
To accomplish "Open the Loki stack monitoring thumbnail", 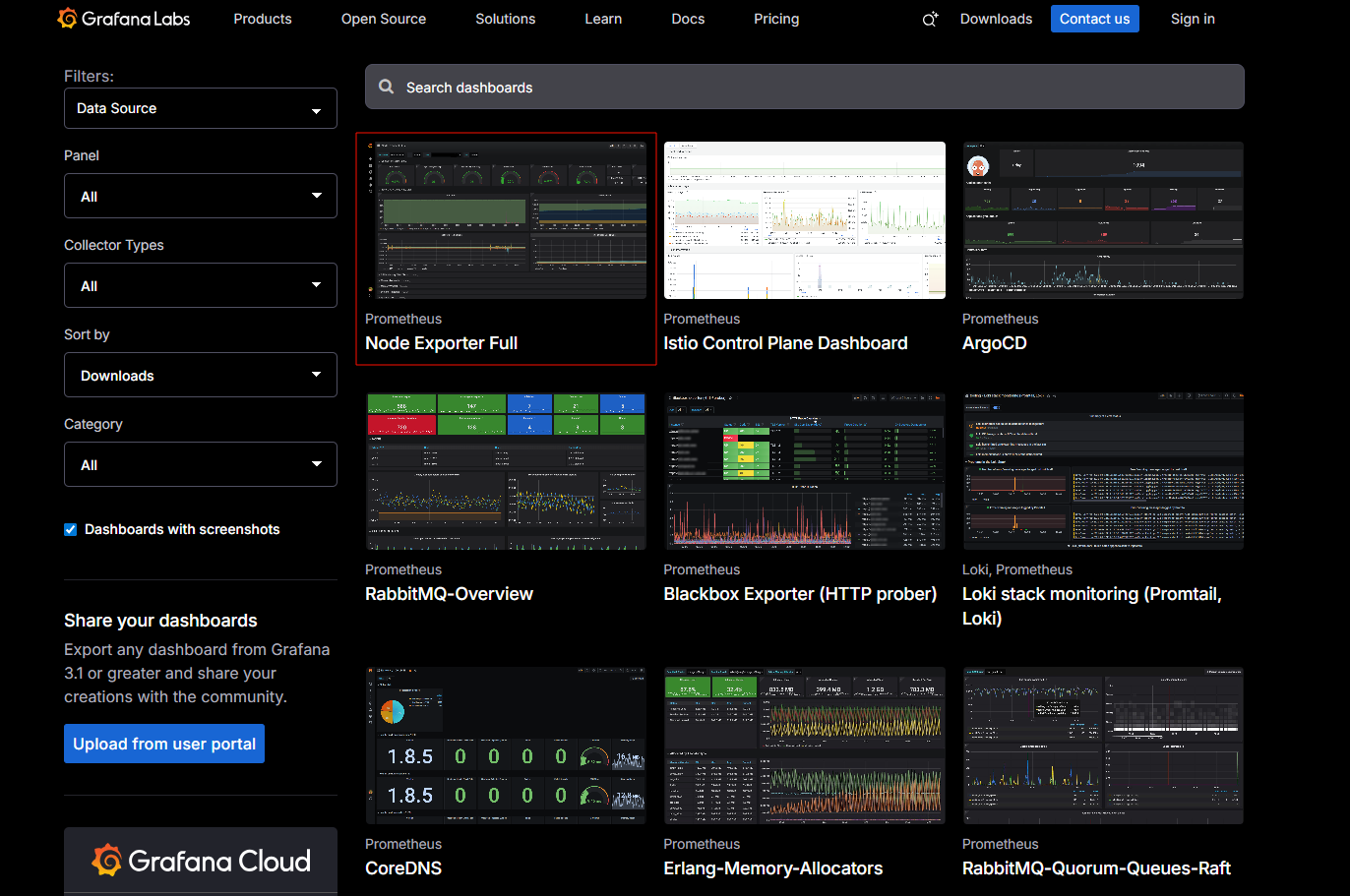I will click(x=1103, y=471).
